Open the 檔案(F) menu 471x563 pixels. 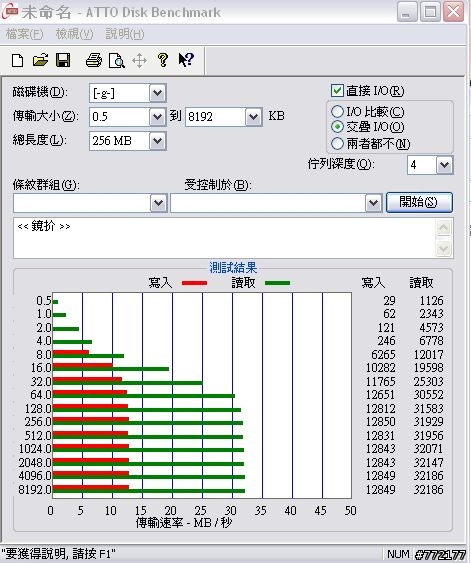click(x=24, y=34)
